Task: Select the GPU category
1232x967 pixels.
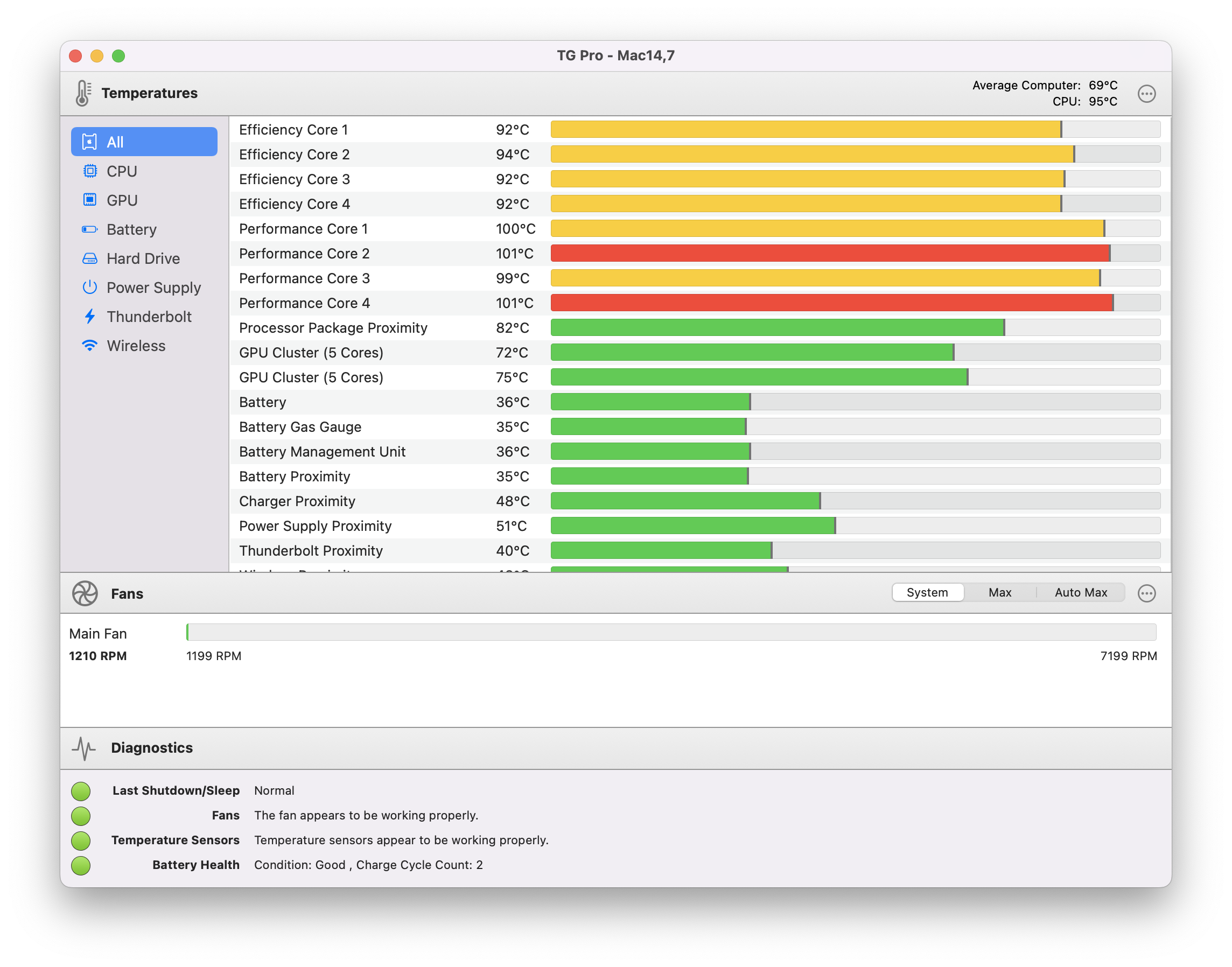Action: pos(144,200)
